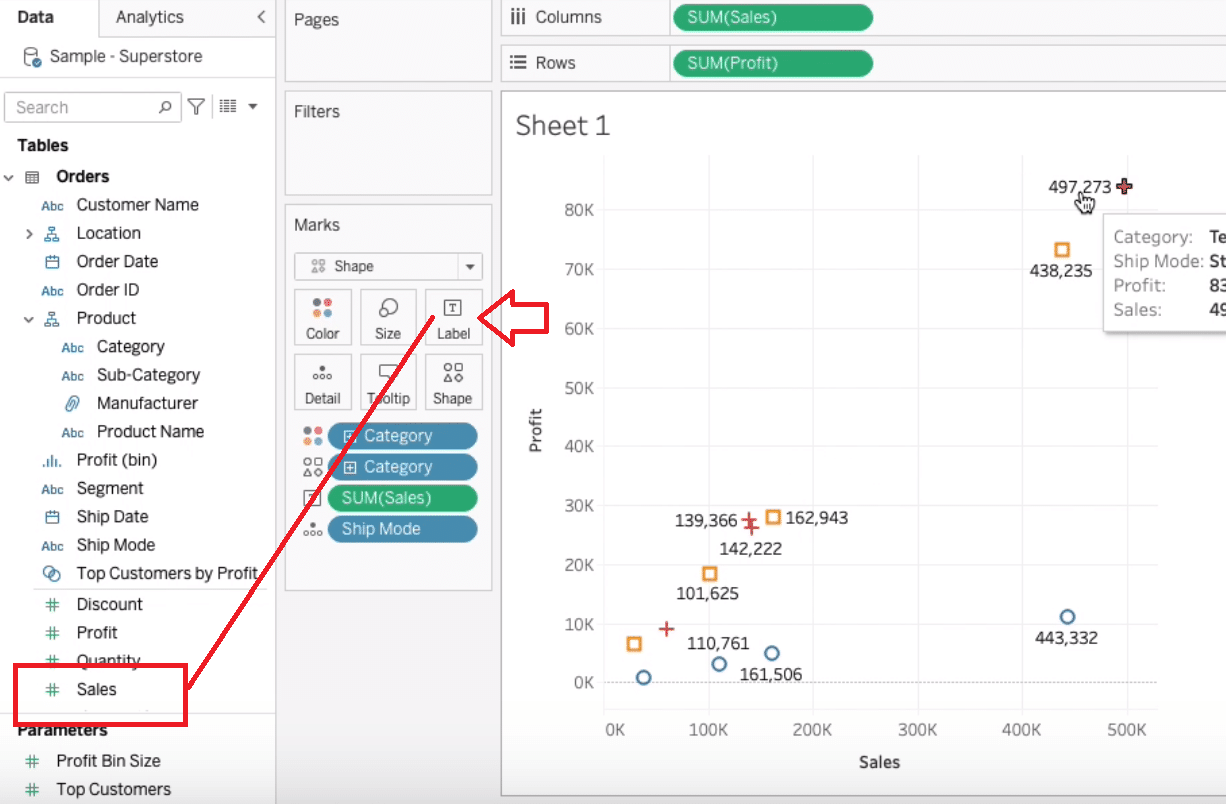Screen dimensions: 1226x804
Task: Click the Sales axis title
Action: pyautogui.click(x=879, y=762)
